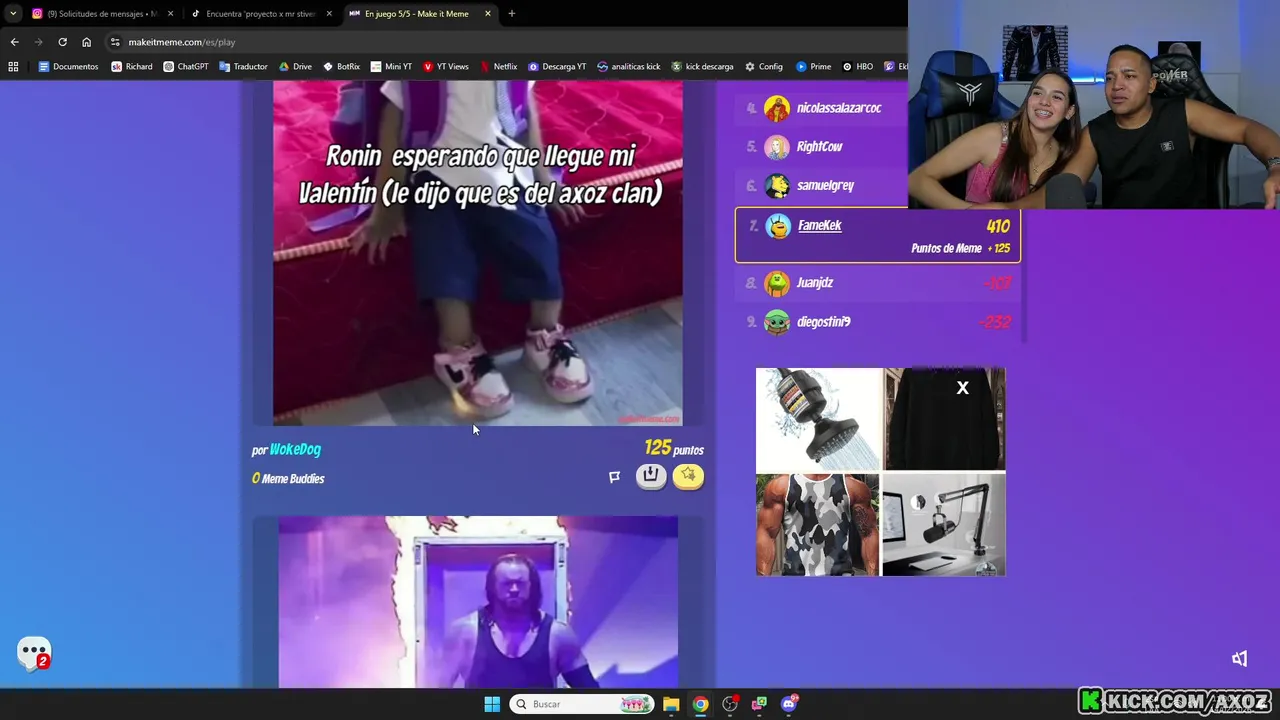Viewport: 1280px width, 720px height.
Task: Click the makeitmeme.com address bar
Action: click(500, 42)
